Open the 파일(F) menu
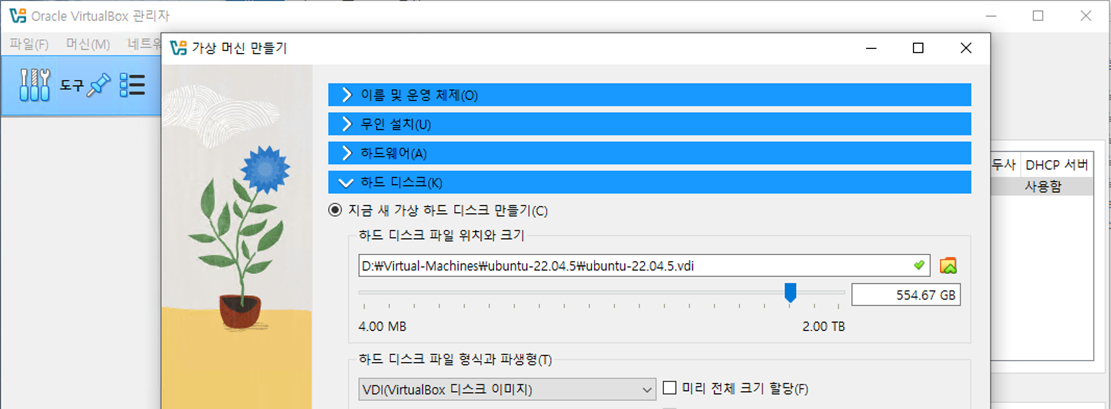Viewport: 1111px width, 409px height. [29, 44]
